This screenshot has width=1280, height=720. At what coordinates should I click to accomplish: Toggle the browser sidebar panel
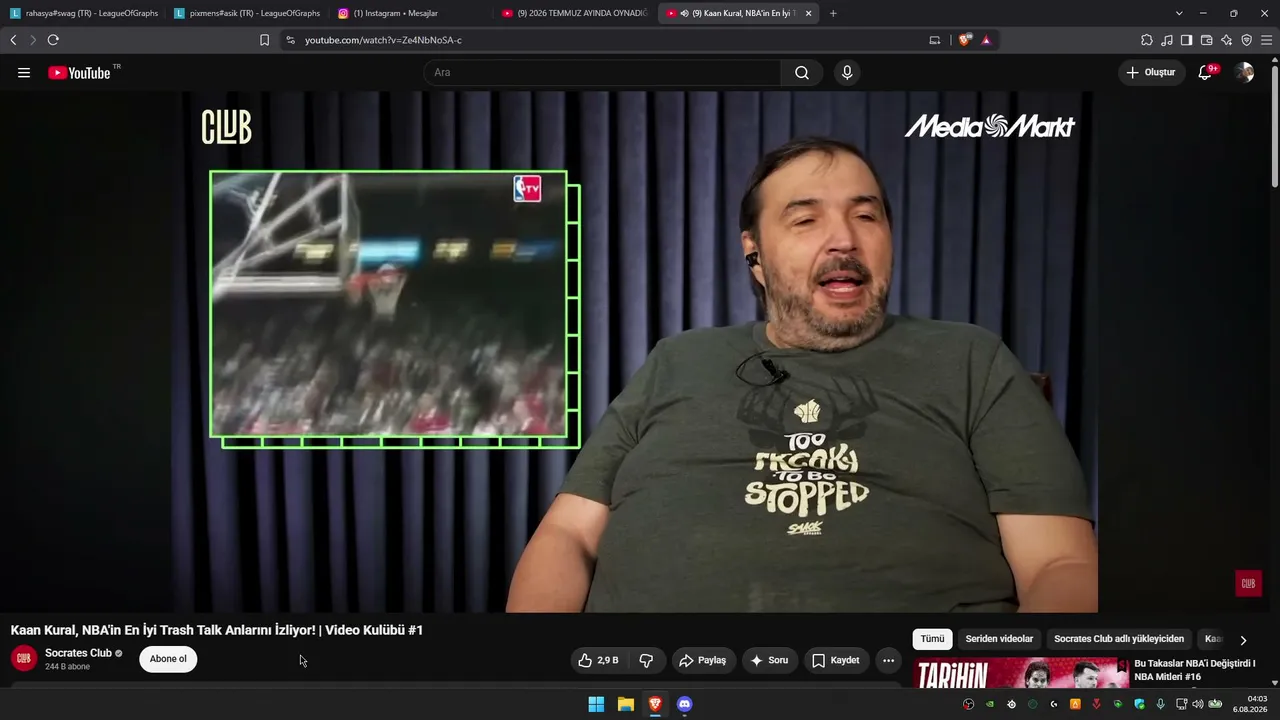[1186, 40]
